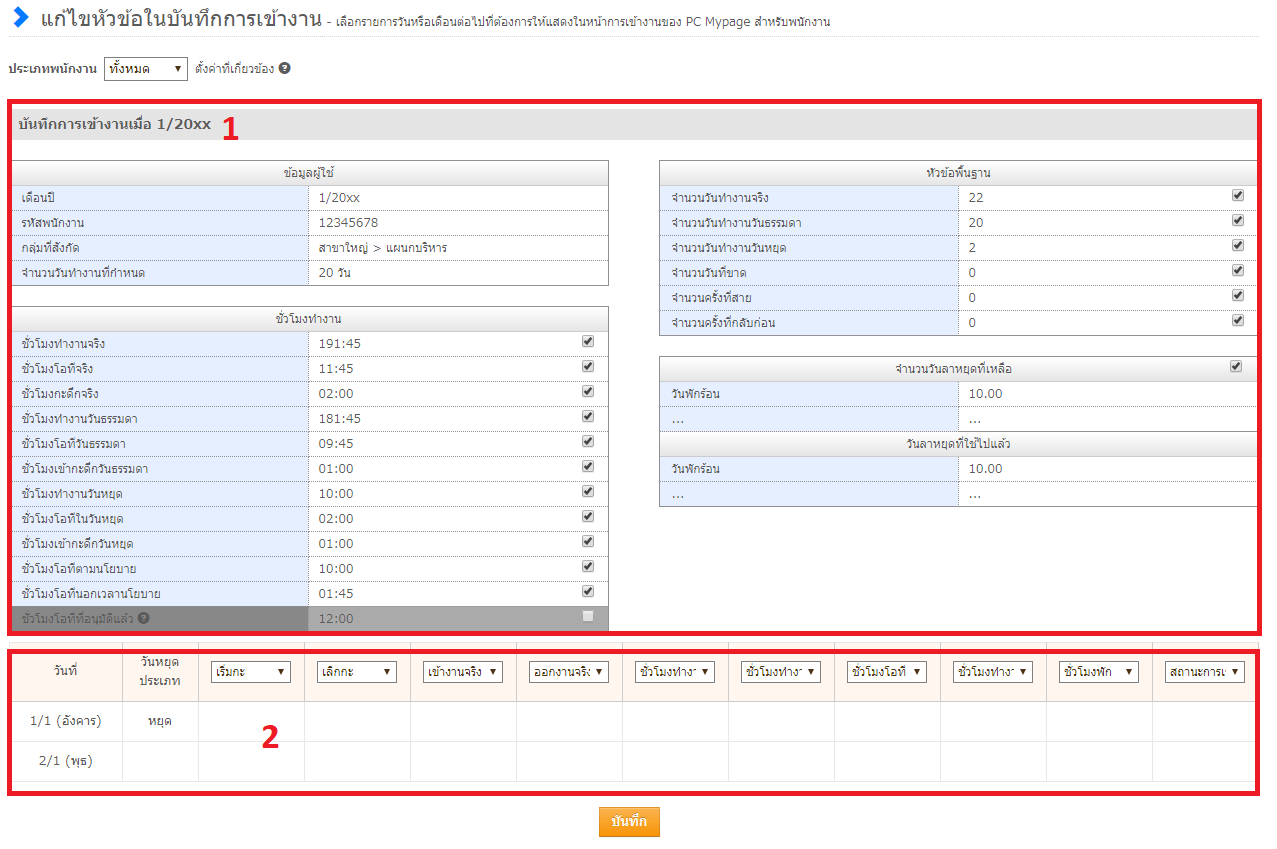This screenshot has width=1277, height=849.
Task: Expand the เข้างานจริง column dropdown
Action: pyautogui.click(x=463, y=672)
